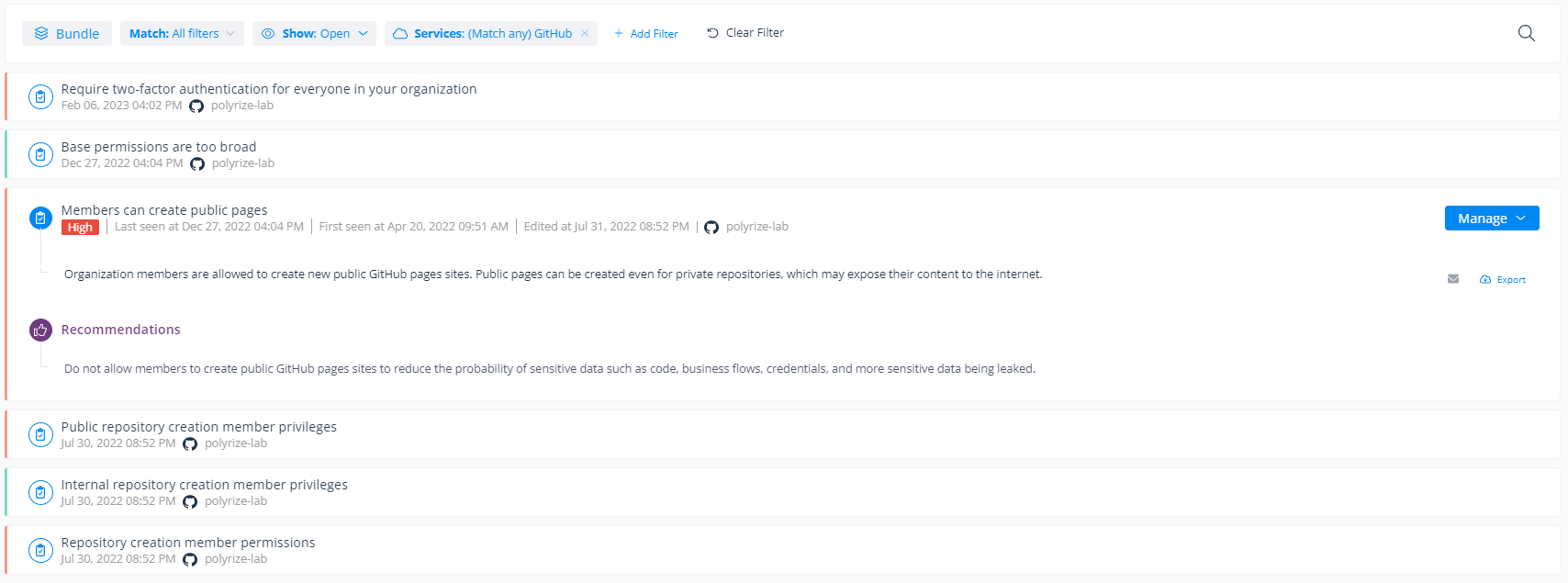Expand Require two-factor authentication finding

782,96
